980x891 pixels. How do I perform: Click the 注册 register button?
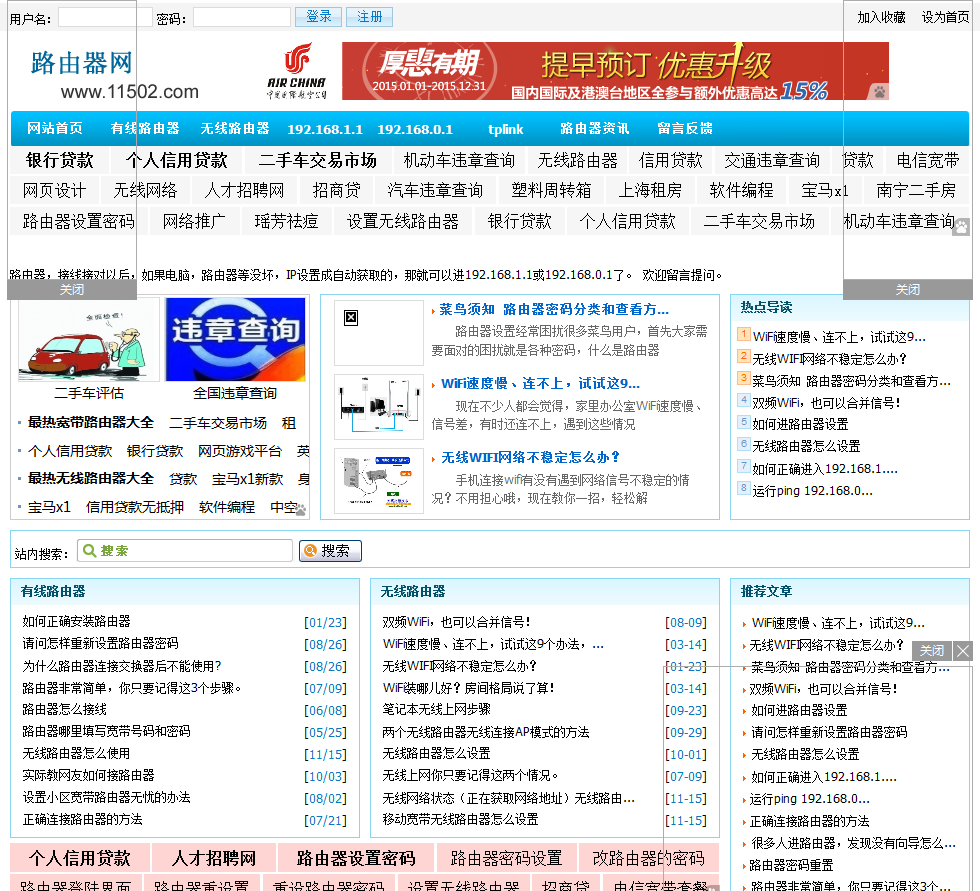[x=369, y=17]
